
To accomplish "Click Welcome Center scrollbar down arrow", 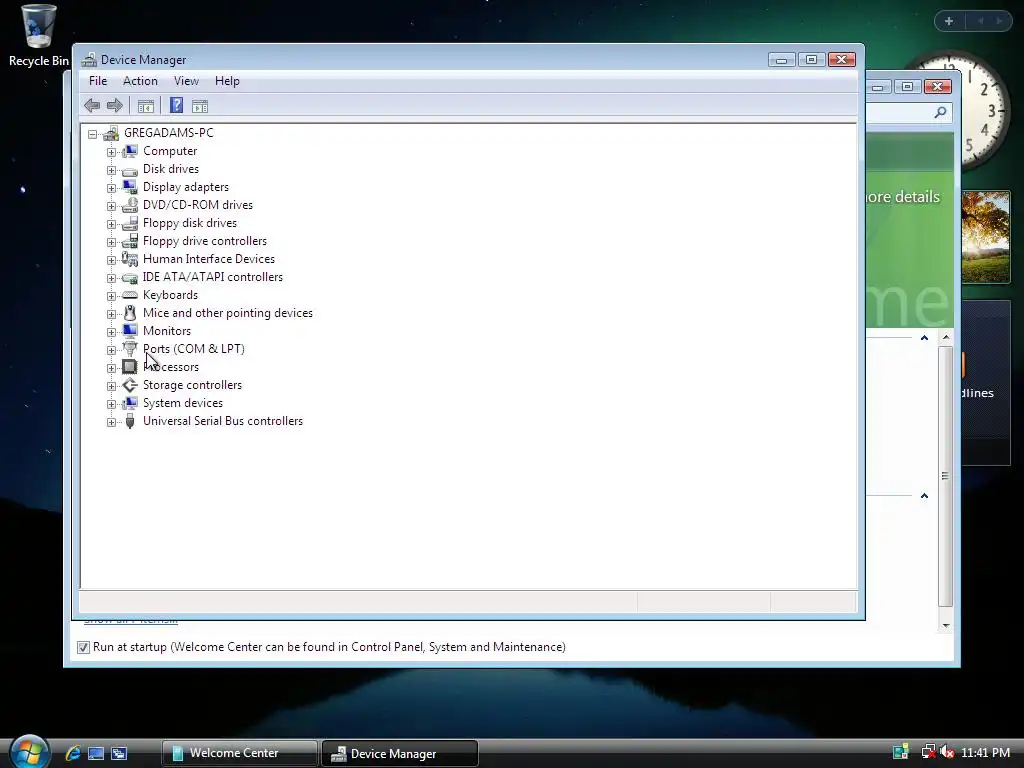I will coord(946,626).
